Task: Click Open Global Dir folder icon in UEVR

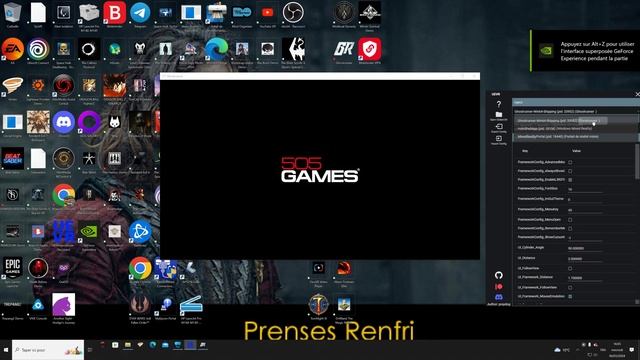Action: tap(498, 116)
